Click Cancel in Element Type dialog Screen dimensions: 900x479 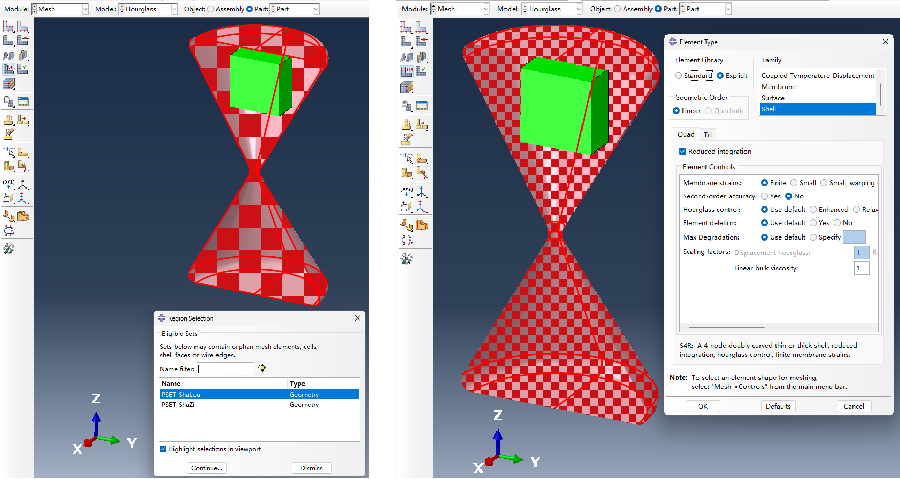(854, 406)
